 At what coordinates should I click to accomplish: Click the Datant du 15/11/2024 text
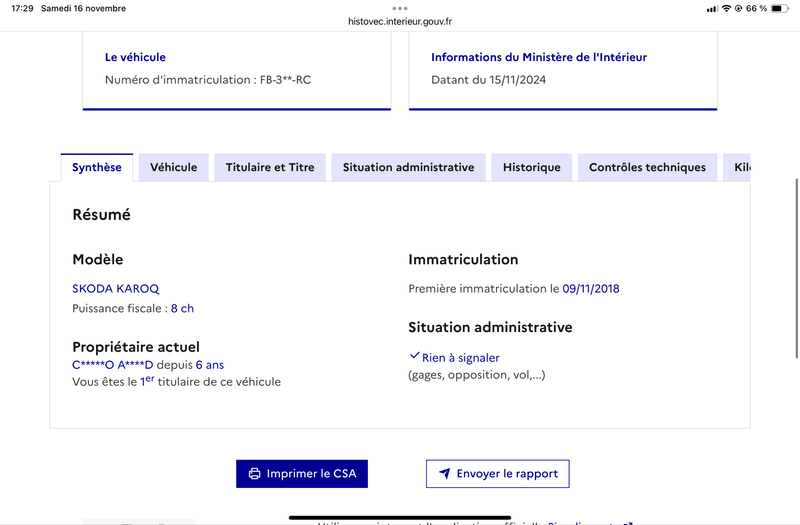[x=488, y=80]
